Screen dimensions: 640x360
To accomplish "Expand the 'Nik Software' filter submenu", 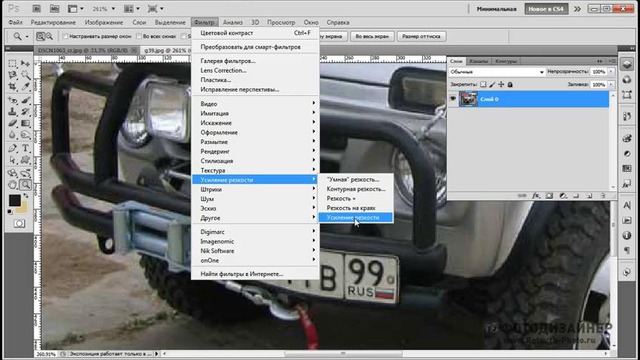I will tap(255, 251).
